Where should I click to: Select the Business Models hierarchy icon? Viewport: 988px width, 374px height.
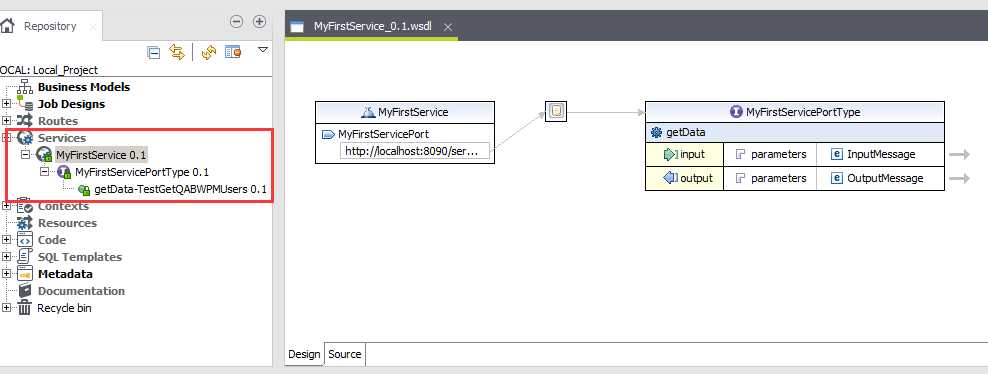25,87
